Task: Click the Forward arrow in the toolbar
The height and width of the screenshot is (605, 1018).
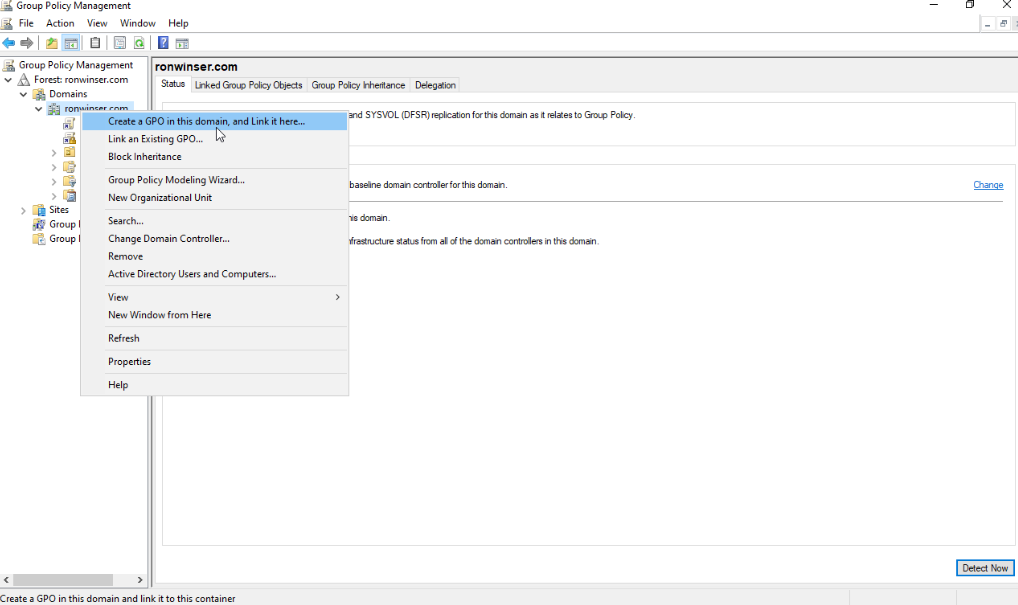Action: coord(27,43)
